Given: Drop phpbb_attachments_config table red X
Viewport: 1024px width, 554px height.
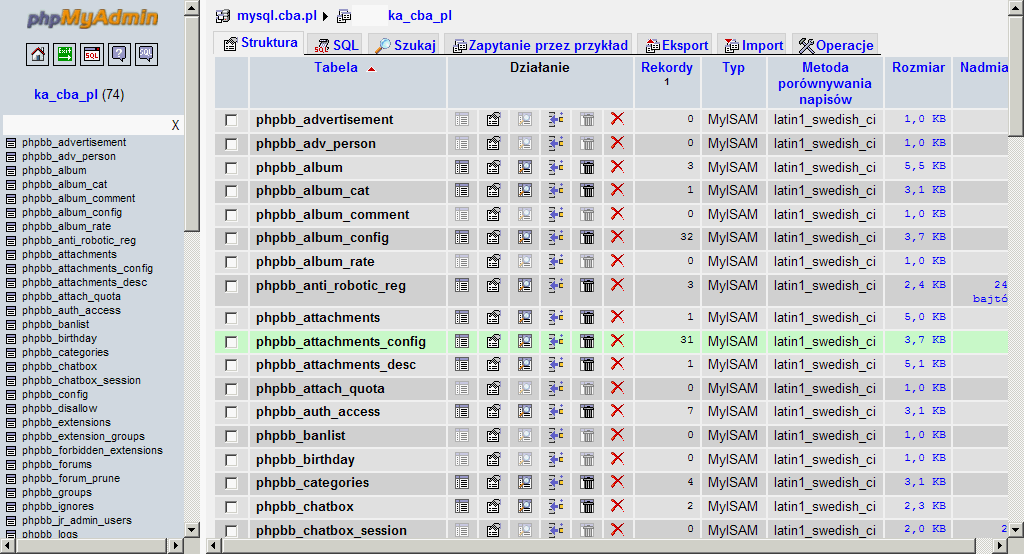Looking at the screenshot, I should tap(617, 340).
